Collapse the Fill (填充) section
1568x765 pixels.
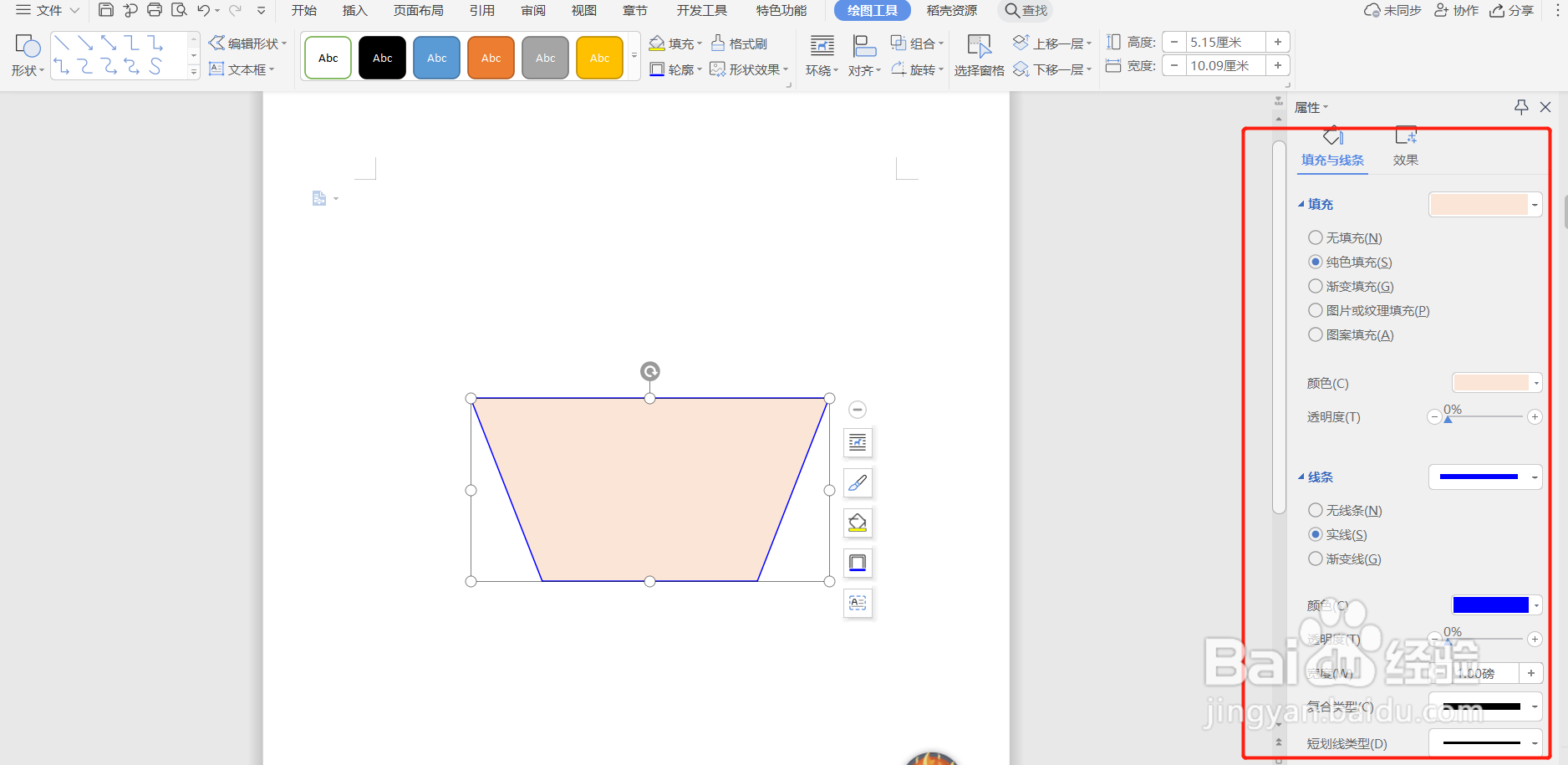(x=1301, y=204)
